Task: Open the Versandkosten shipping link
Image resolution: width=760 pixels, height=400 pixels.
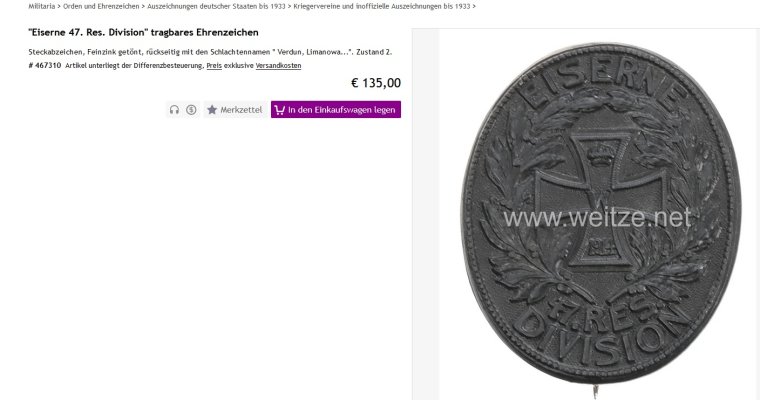Action: coord(278,65)
